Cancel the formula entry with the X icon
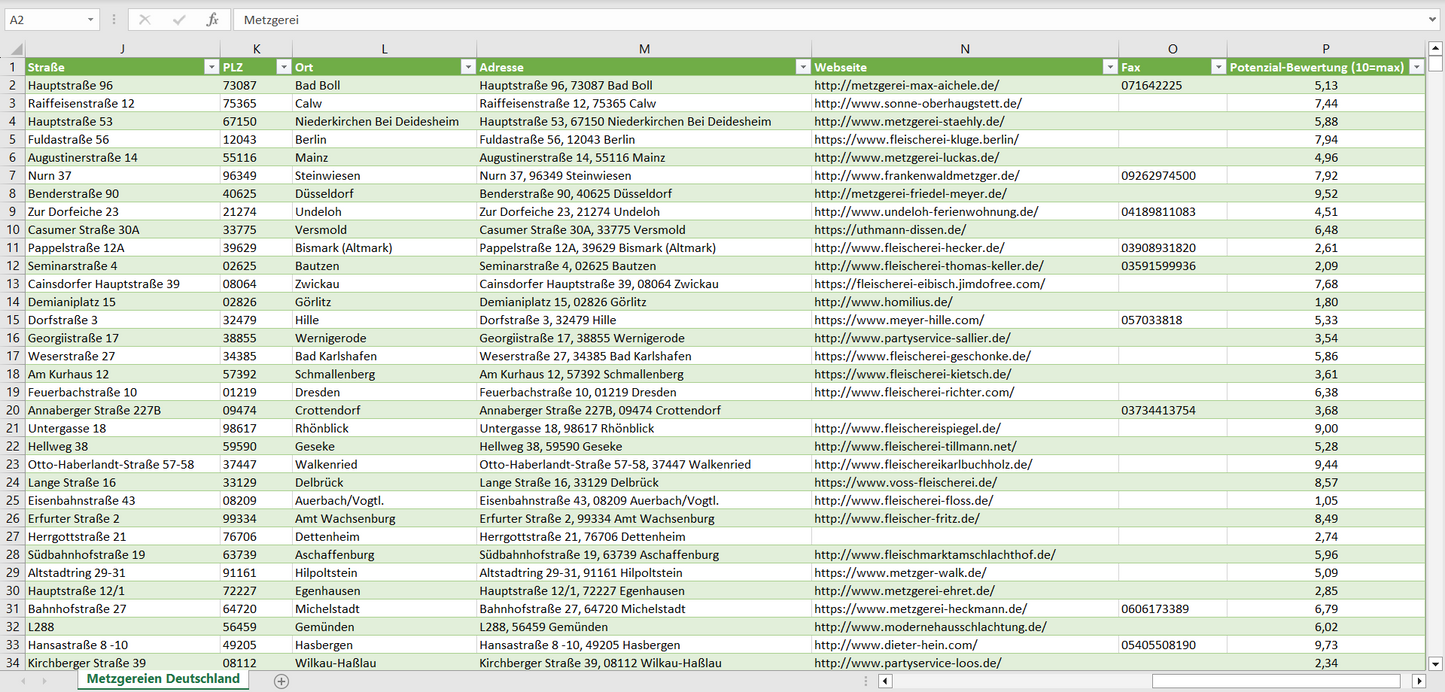 (x=145, y=20)
